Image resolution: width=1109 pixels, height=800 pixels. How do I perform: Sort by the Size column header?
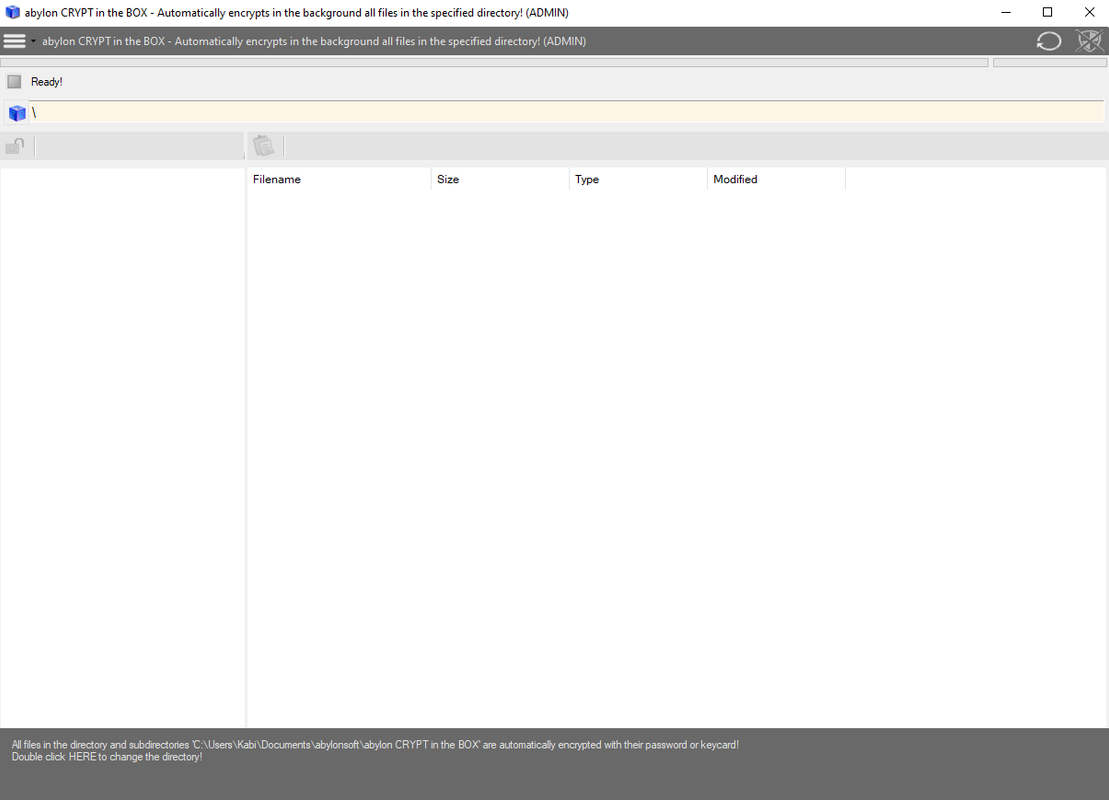[x=500, y=180]
